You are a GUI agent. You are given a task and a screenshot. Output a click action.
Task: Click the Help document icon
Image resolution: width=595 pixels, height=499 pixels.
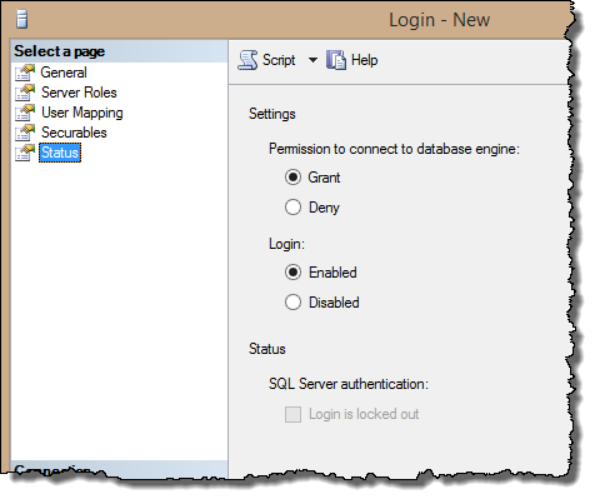click(336, 60)
